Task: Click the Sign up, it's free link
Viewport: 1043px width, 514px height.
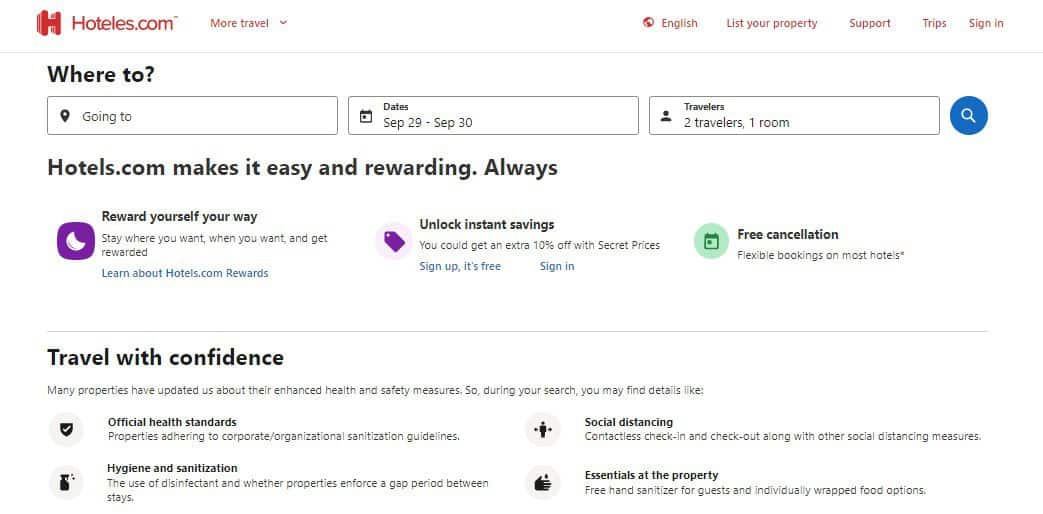Action: (460, 267)
